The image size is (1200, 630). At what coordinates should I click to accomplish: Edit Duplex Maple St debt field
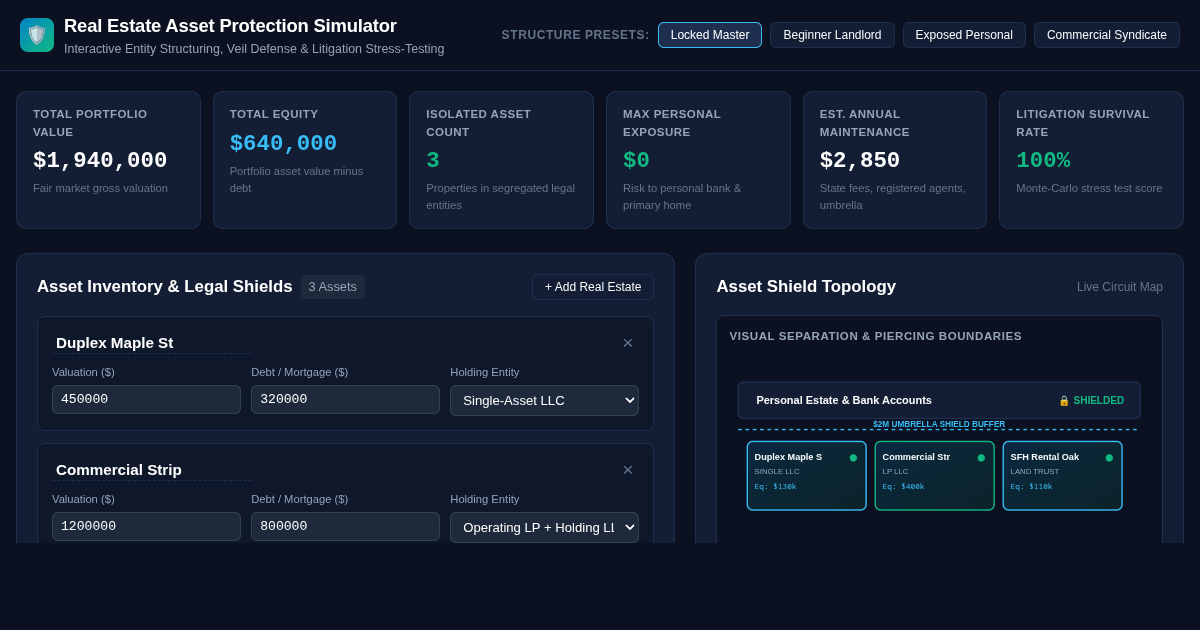pos(345,399)
